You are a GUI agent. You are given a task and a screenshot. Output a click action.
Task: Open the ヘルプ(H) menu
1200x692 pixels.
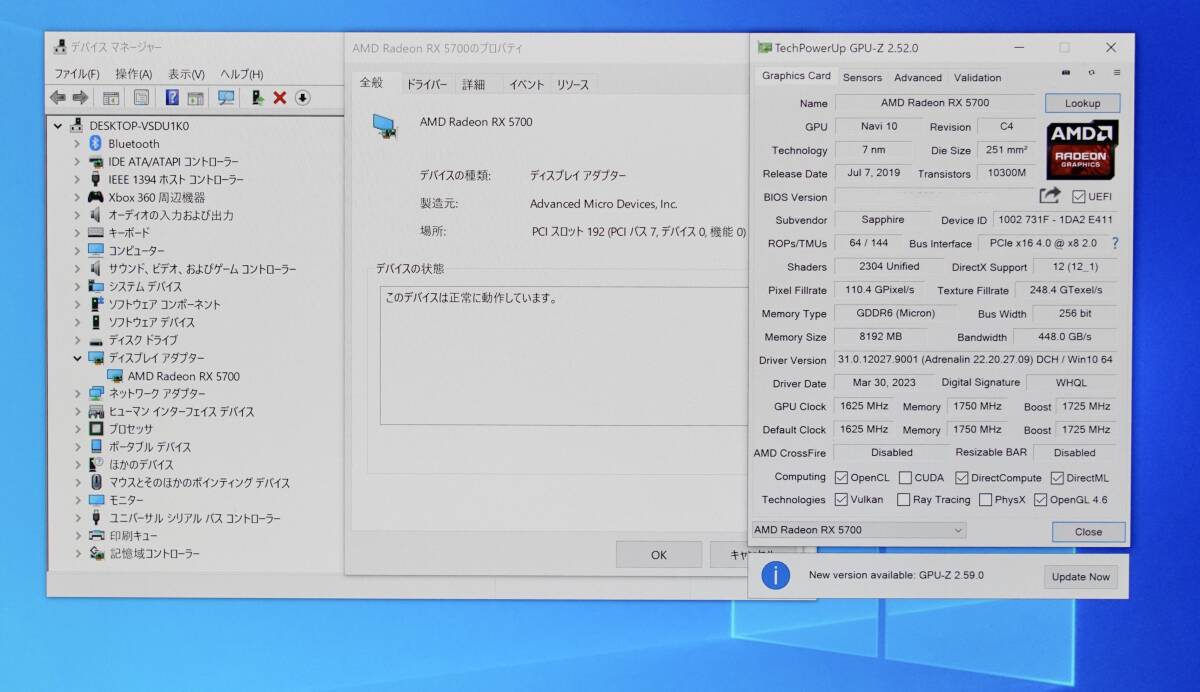241,74
